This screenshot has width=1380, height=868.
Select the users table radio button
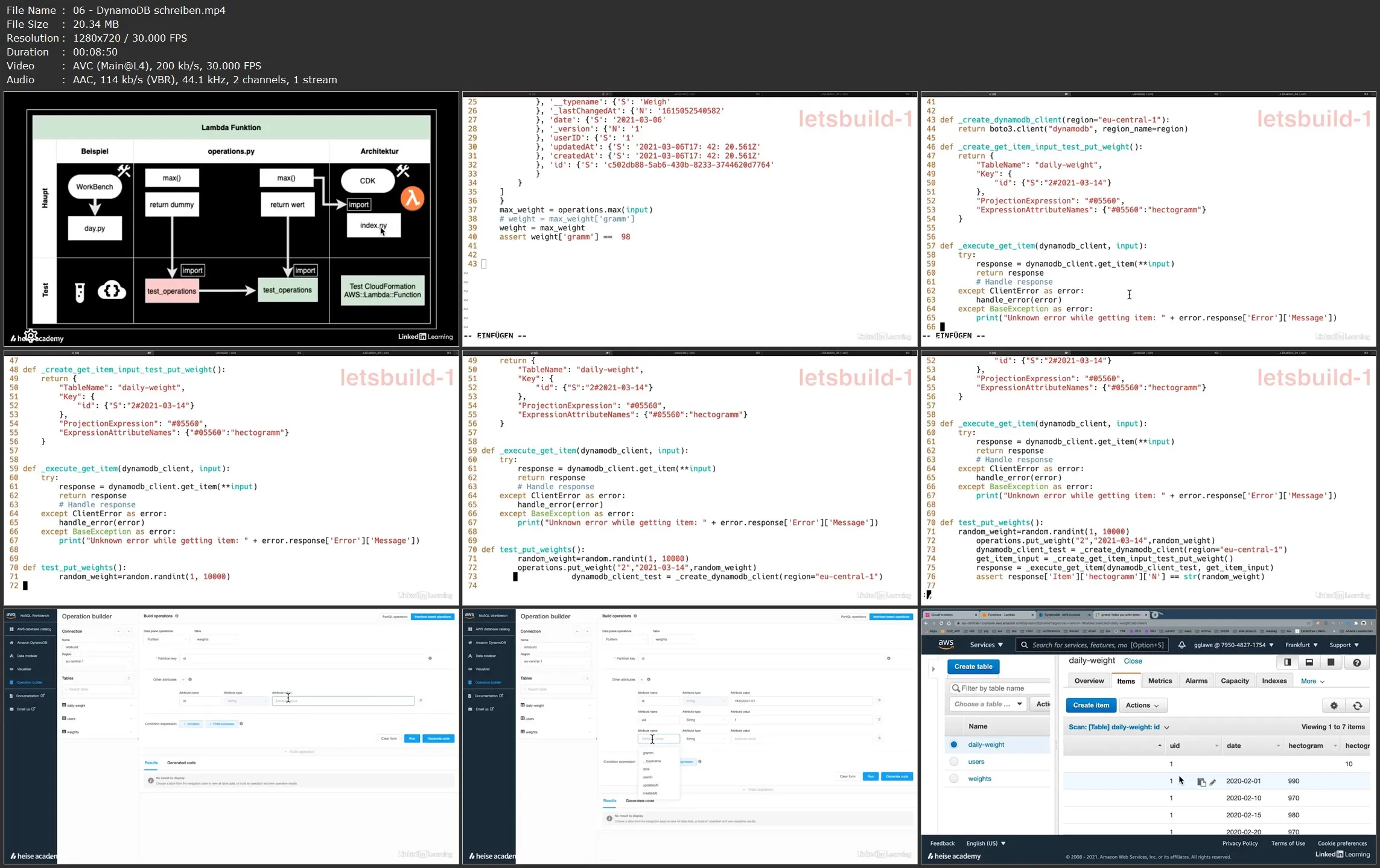(954, 762)
